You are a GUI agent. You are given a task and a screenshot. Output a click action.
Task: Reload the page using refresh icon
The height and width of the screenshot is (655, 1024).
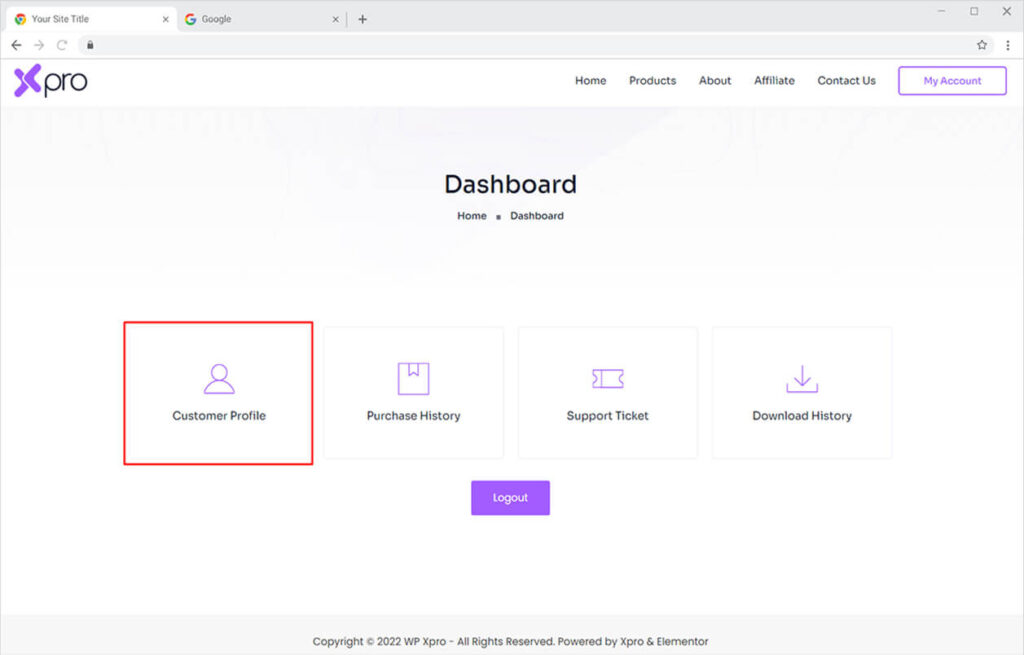coord(62,45)
